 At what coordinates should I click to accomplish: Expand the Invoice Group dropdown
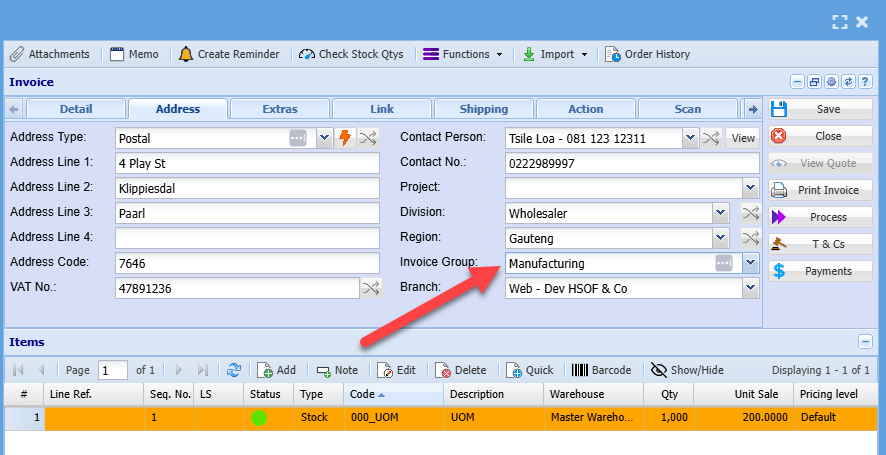(x=750, y=263)
